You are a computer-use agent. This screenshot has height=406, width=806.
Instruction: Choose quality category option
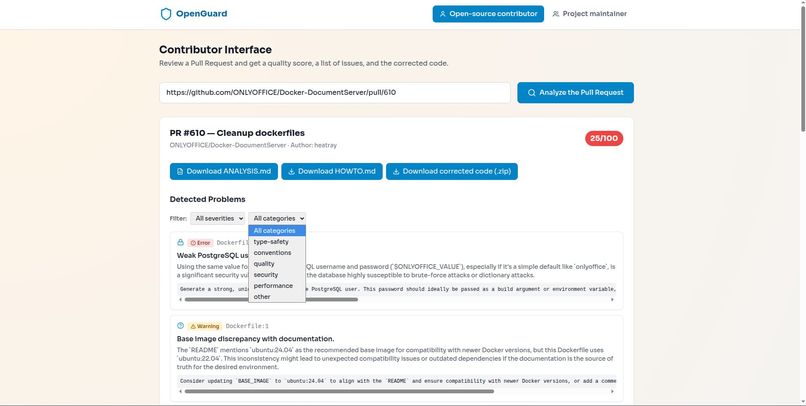coord(277,264)
